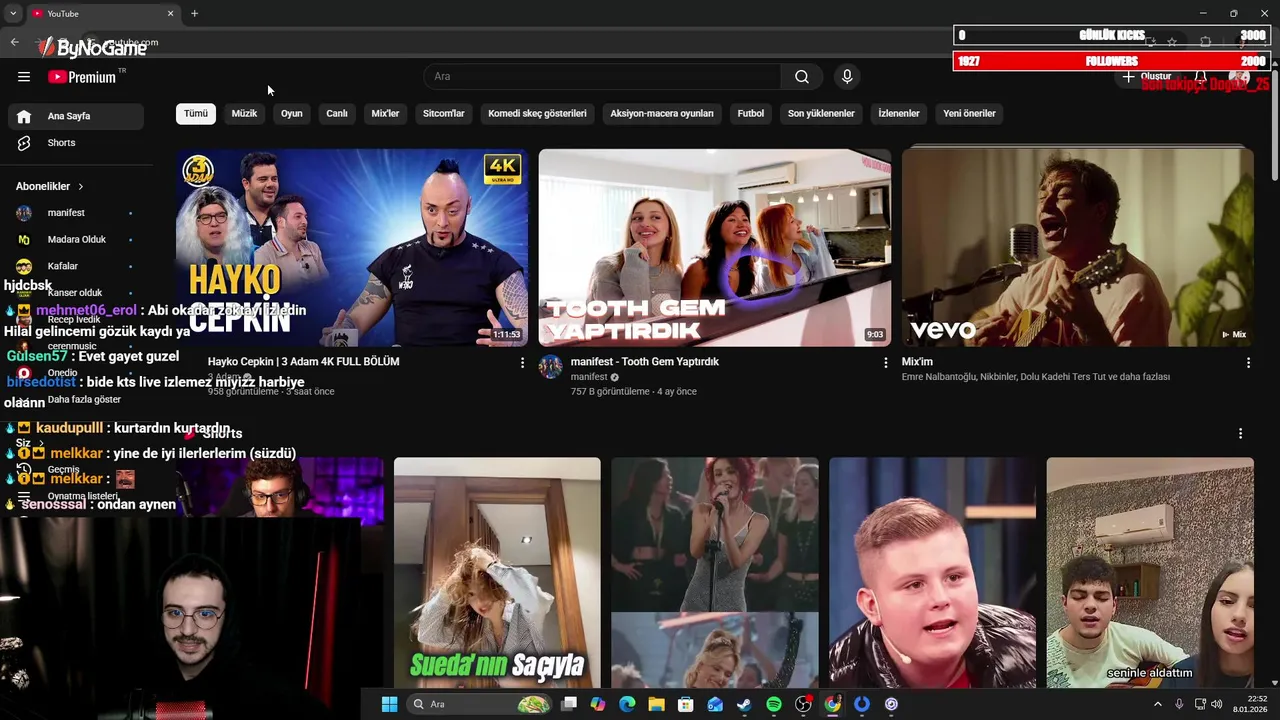This screenshot has width=1280, height=720.
Task: Open Sueda'nın Saçıyla short
Action: click(x=497, y=573)
